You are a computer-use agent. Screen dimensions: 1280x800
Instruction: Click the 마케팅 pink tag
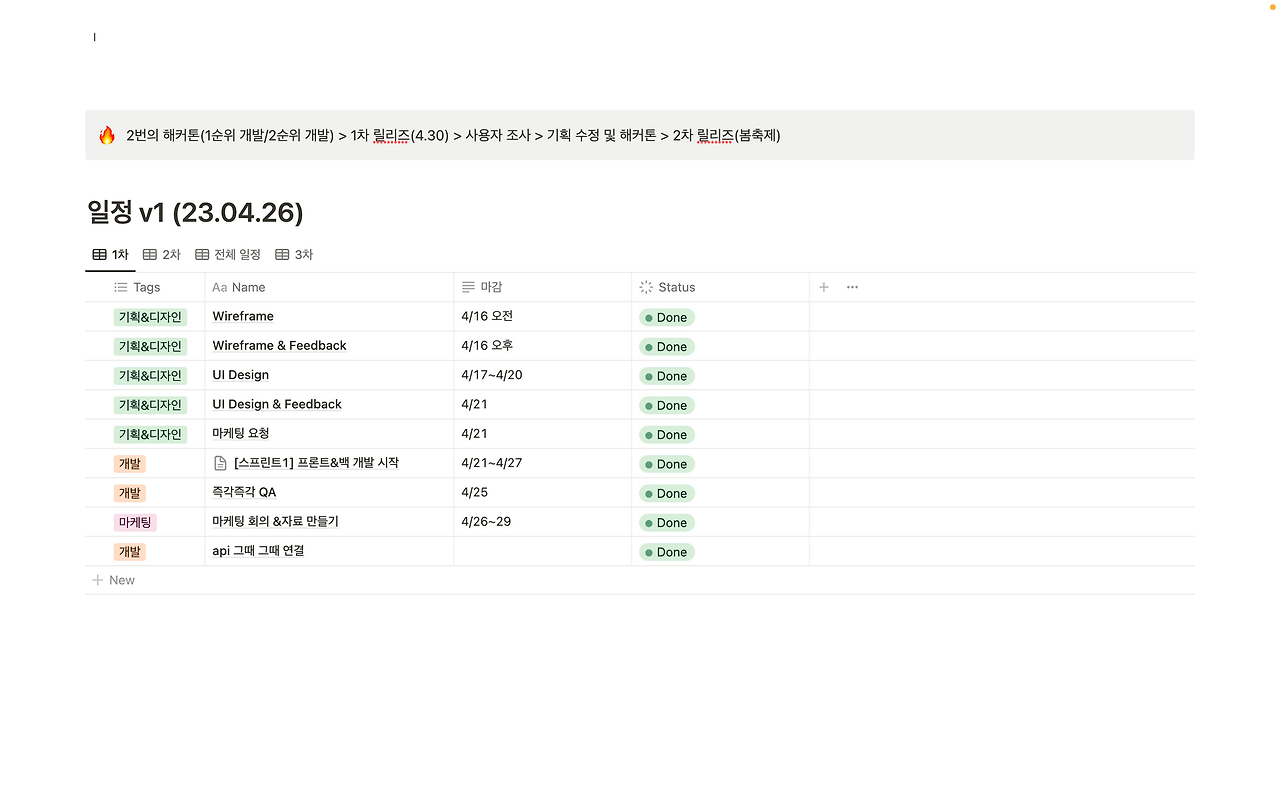pyautogui.click(x=135, y=522)
